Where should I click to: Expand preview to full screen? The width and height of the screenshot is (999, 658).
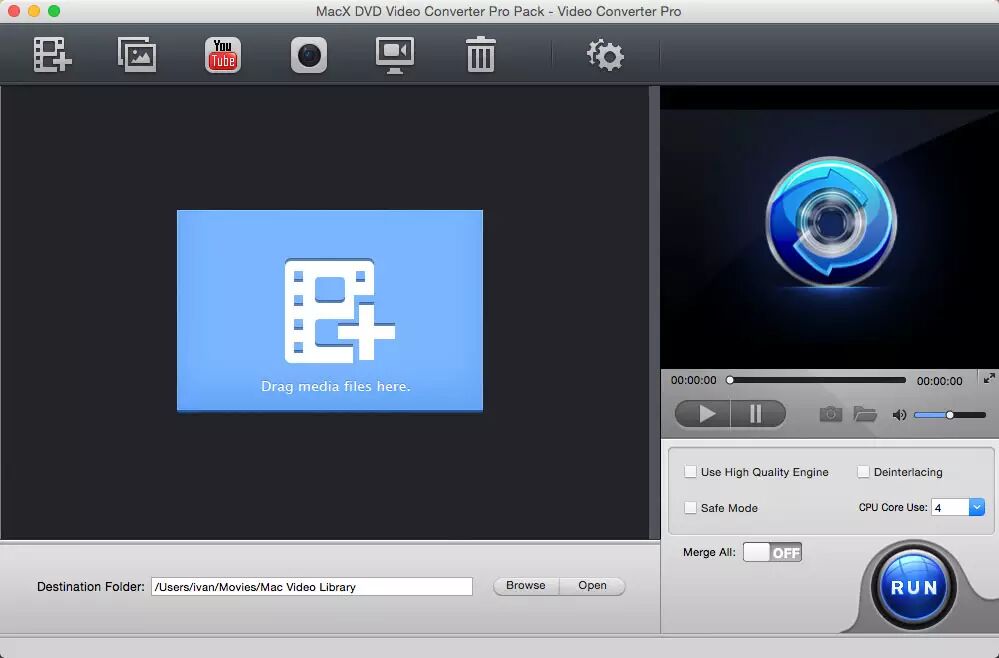click(x=989, y=378)
